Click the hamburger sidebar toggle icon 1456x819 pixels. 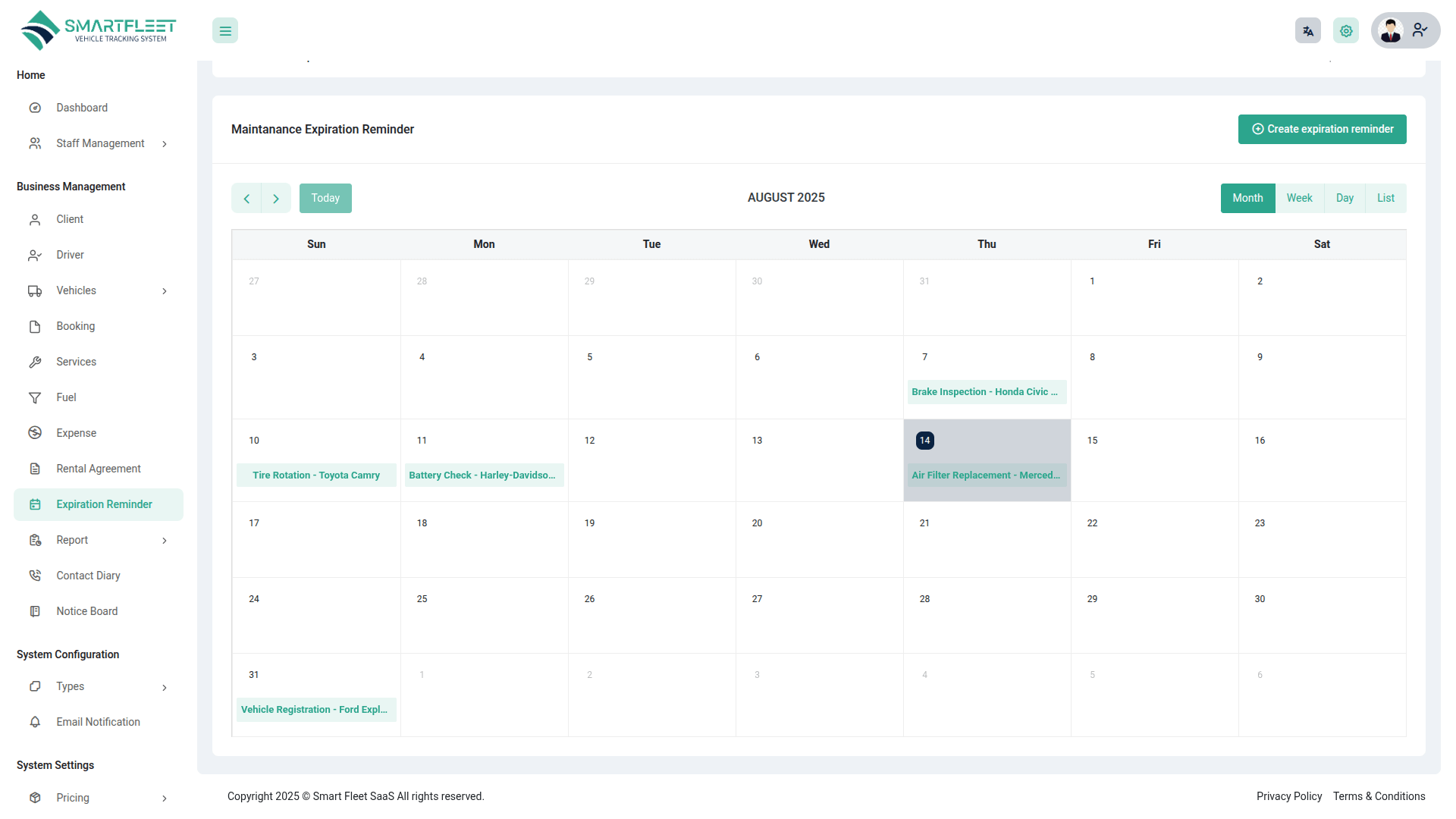pyautogui.click(x=225, y=31)
